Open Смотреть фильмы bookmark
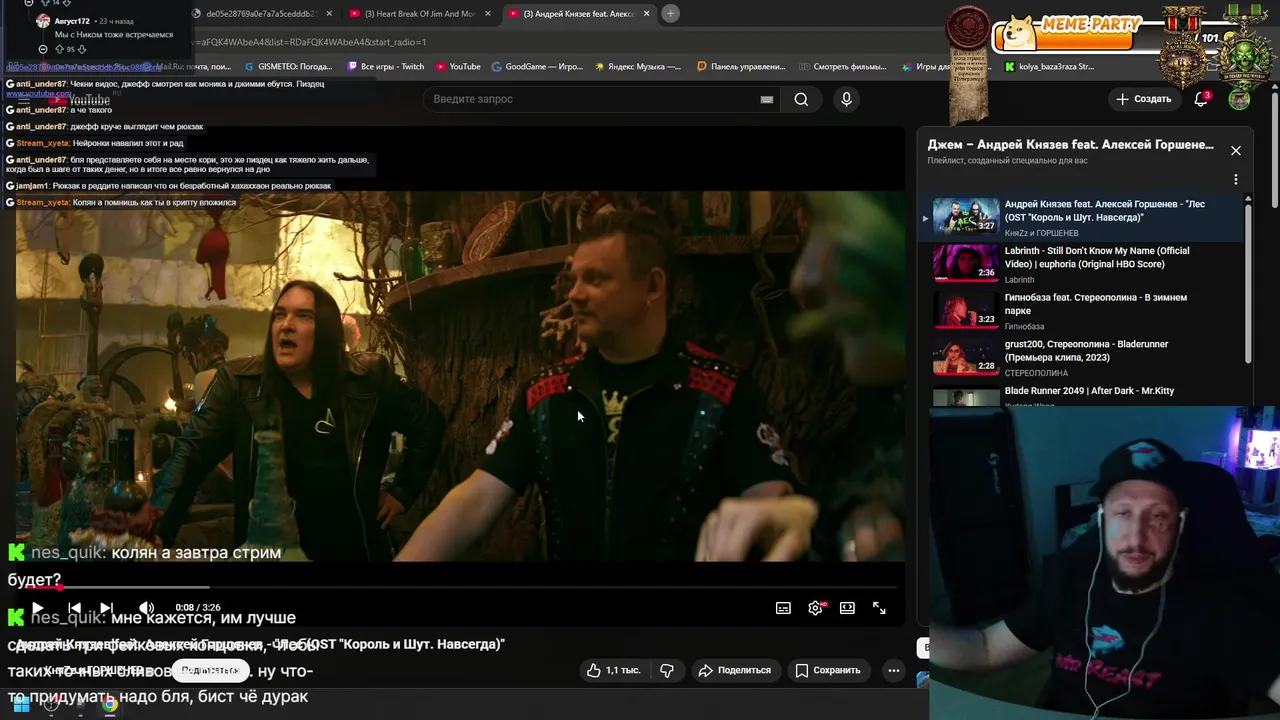Image resolution: width=1280 pixels, height=720 pixels. click(843, 67)
